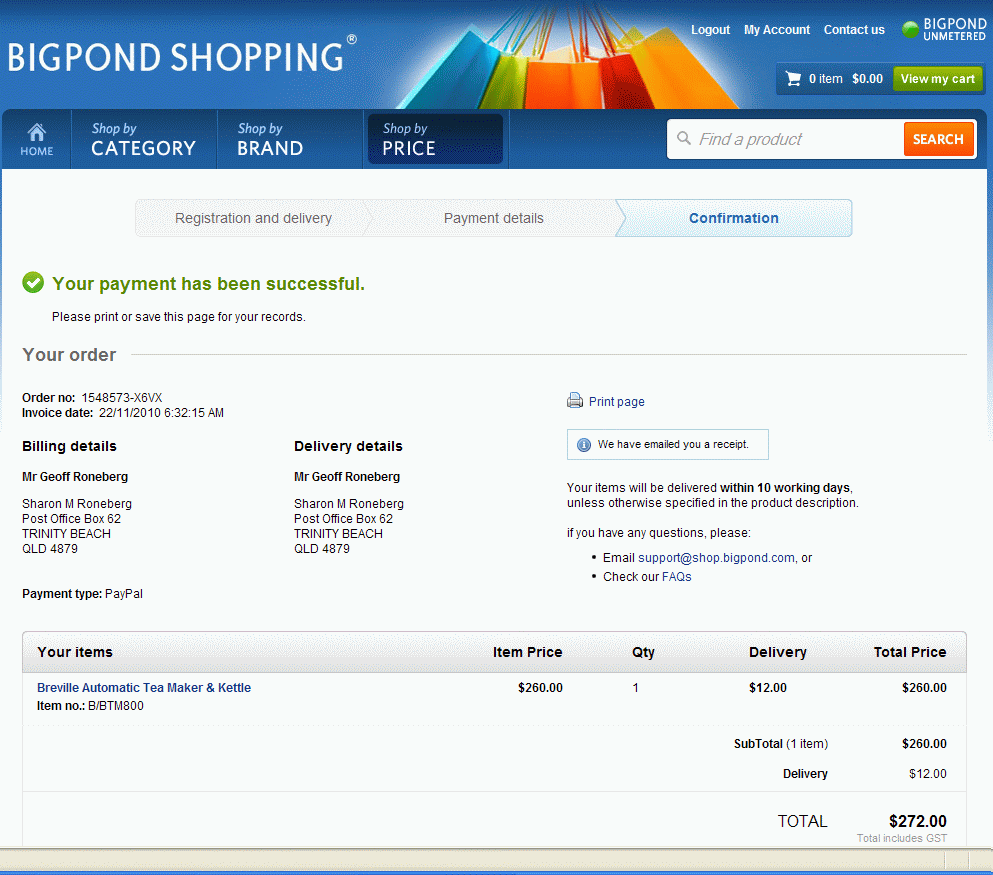Click the 0 item cart count
993x875 pixels.
pyautogui.click(x=825, y=79)
